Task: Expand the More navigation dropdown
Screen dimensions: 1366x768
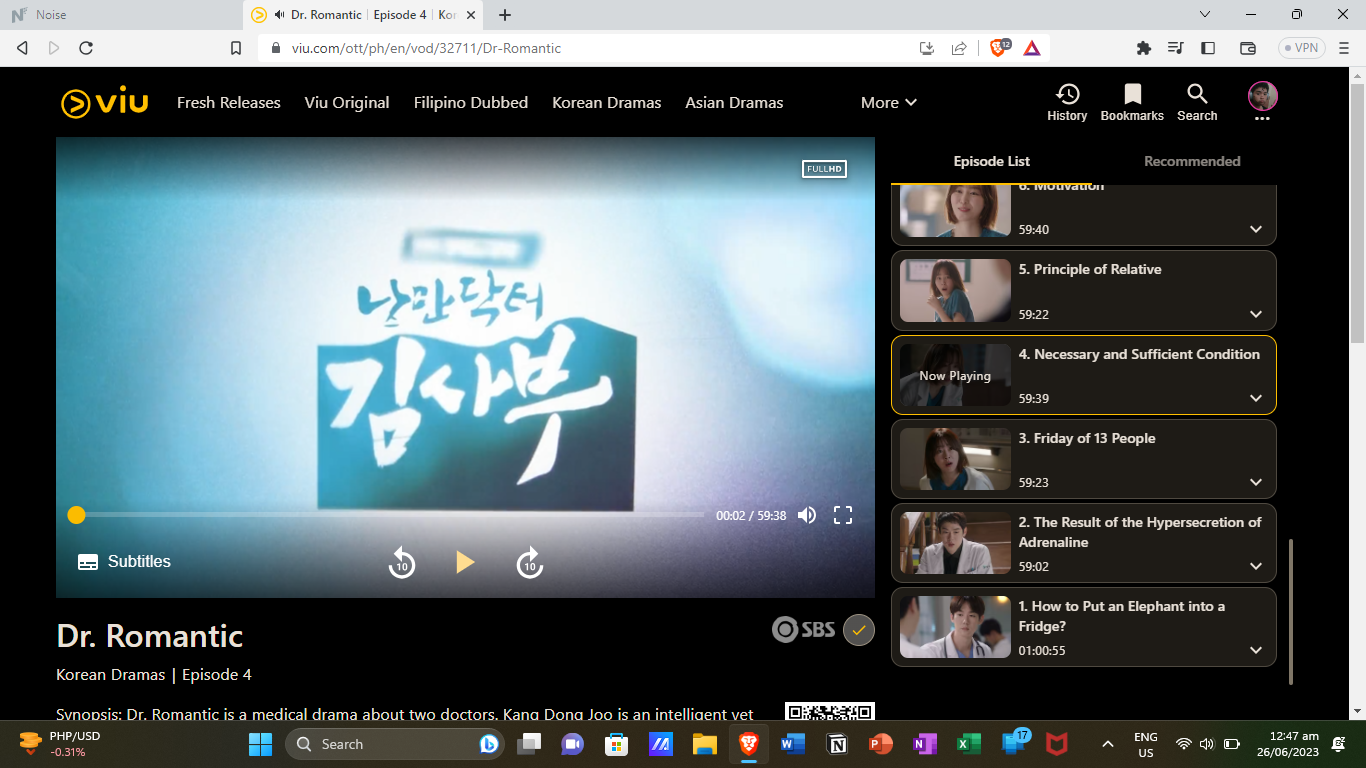Action: tap(889, 103)
